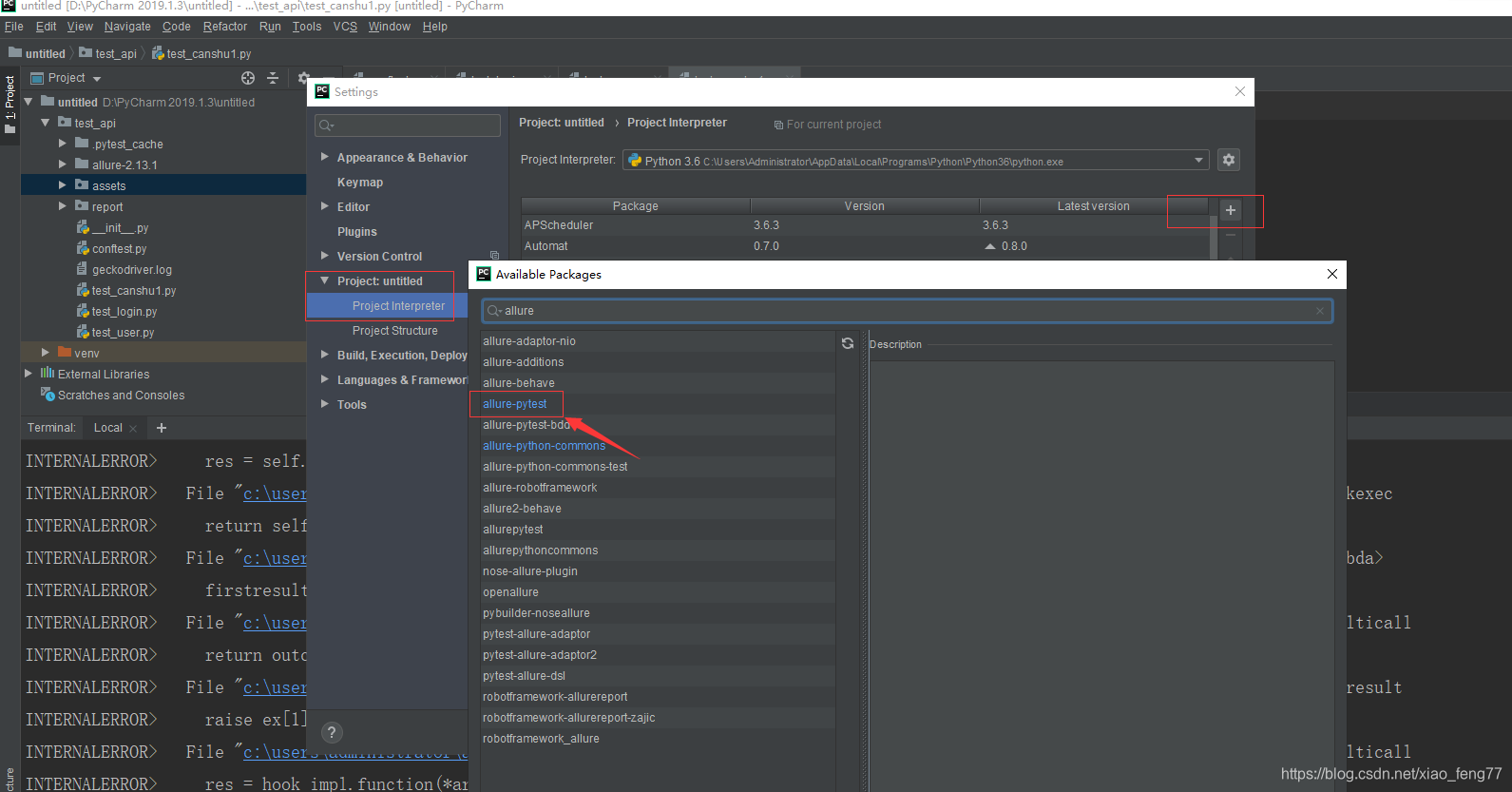The image size is (1512, 792).
Task: Expand the venv folder
Action: tap(46, 353)
